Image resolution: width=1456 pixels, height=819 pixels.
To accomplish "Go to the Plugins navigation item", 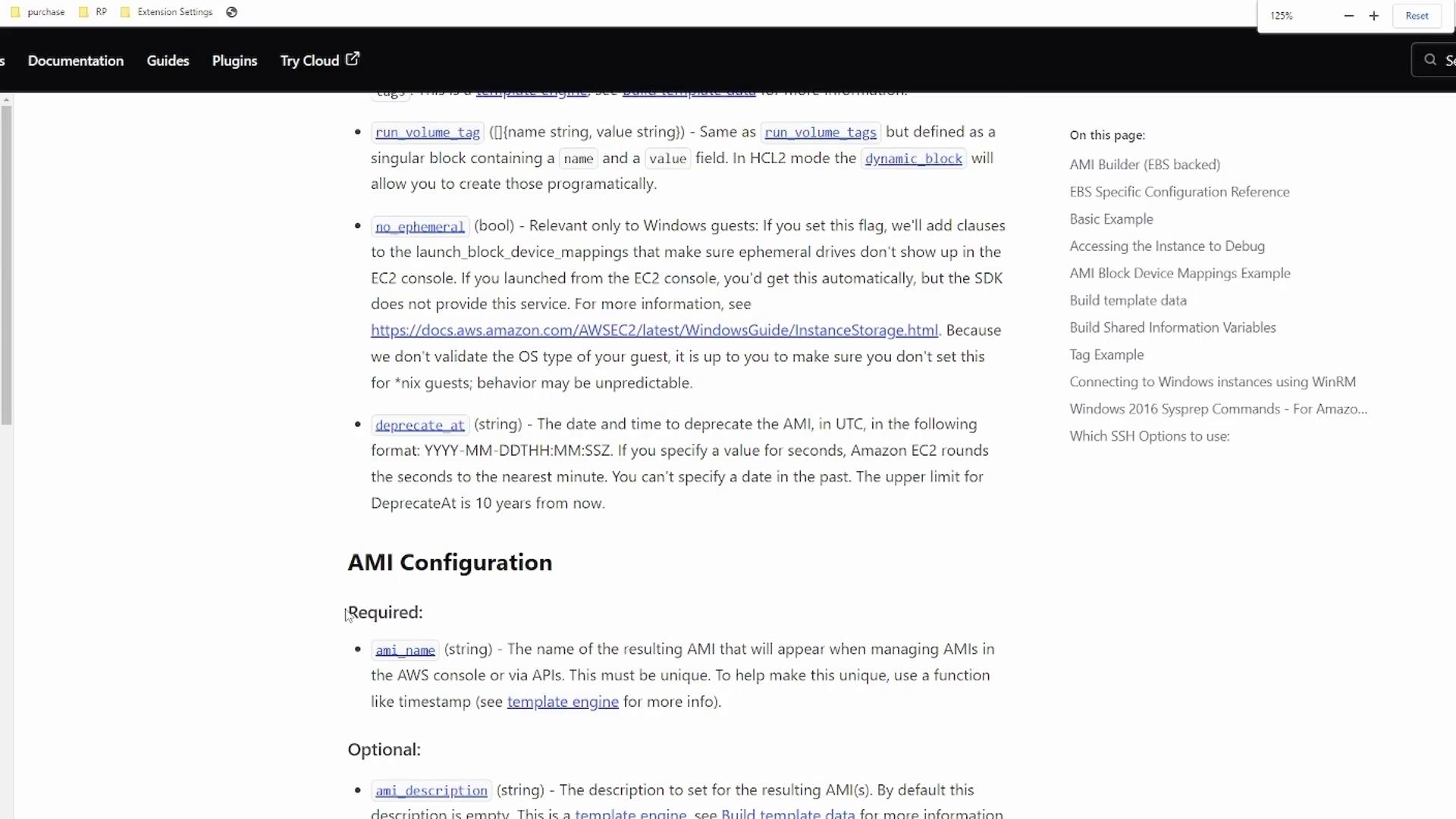I will tap(234, 61).
